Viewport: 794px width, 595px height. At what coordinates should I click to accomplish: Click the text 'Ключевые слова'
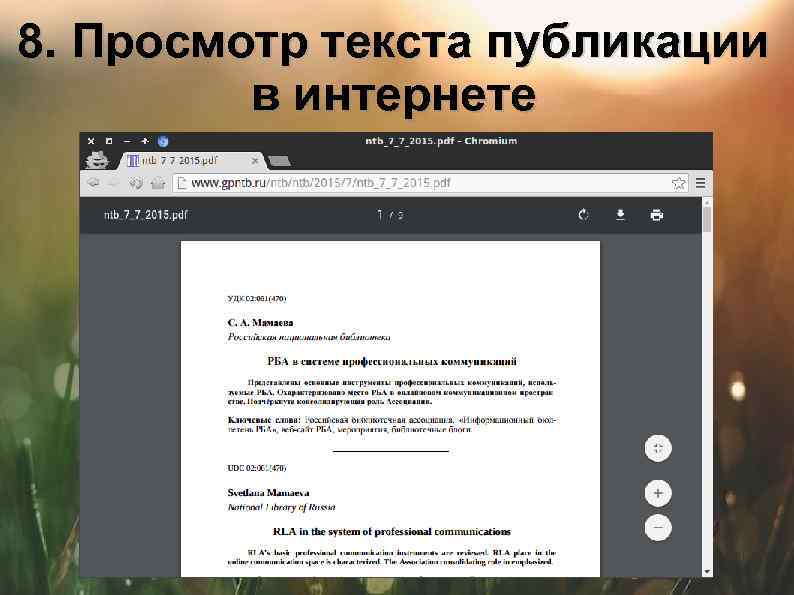click(x=264, y=420)
